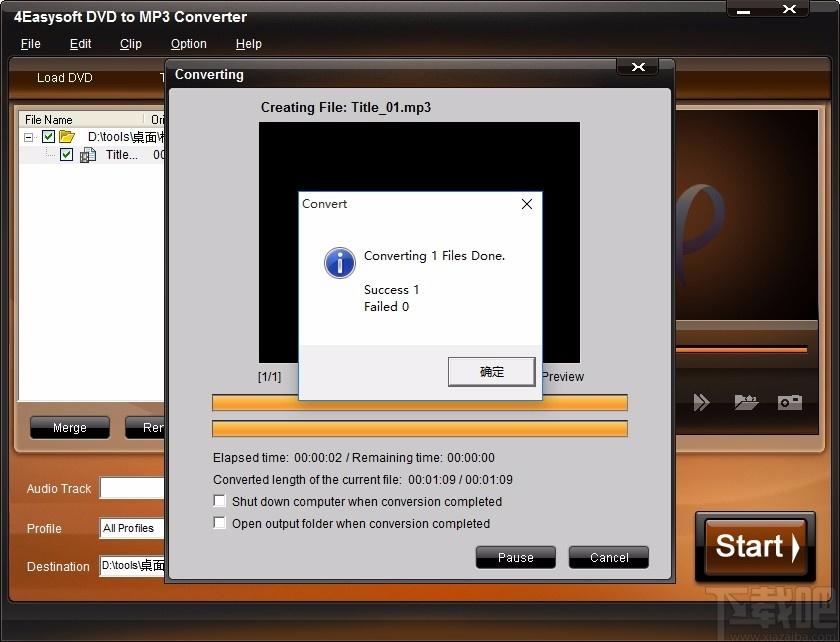840x642 pixels.
Task: Select the Title... row in file list
Action: (x=92, y=155)
